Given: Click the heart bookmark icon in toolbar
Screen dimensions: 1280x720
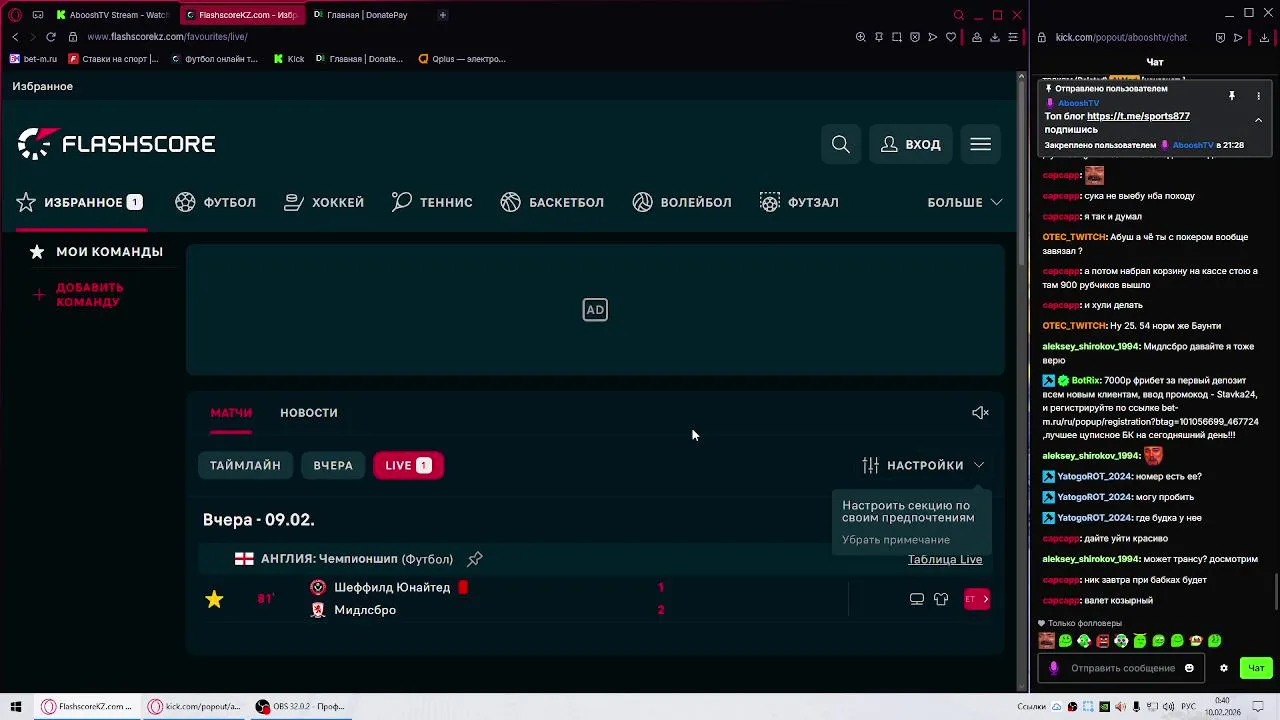Looking at the screenshot, I should (950, 37).
